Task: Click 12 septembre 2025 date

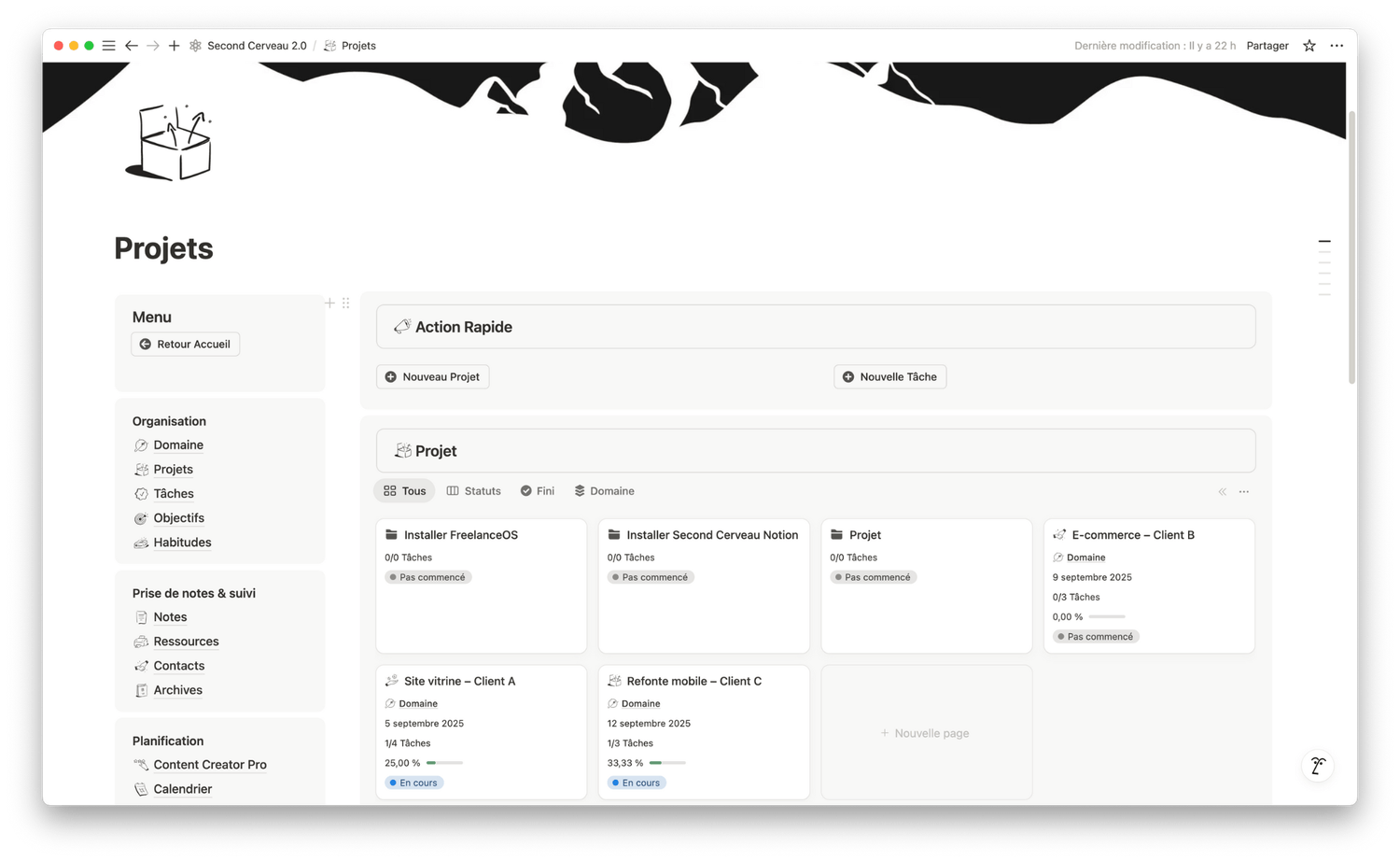Action: [x=649, y=724]
